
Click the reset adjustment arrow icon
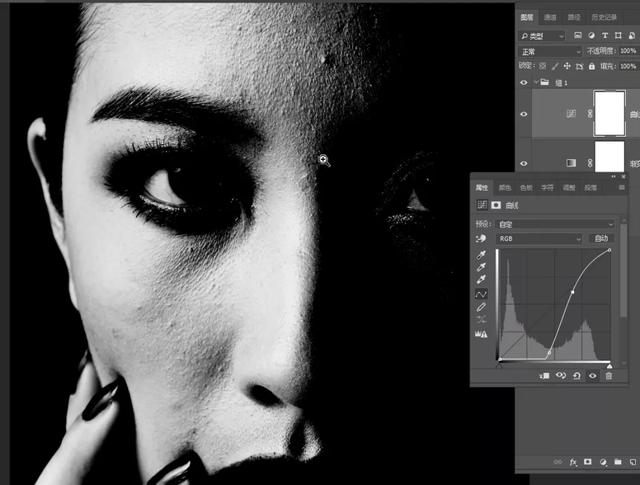[576, 376]
